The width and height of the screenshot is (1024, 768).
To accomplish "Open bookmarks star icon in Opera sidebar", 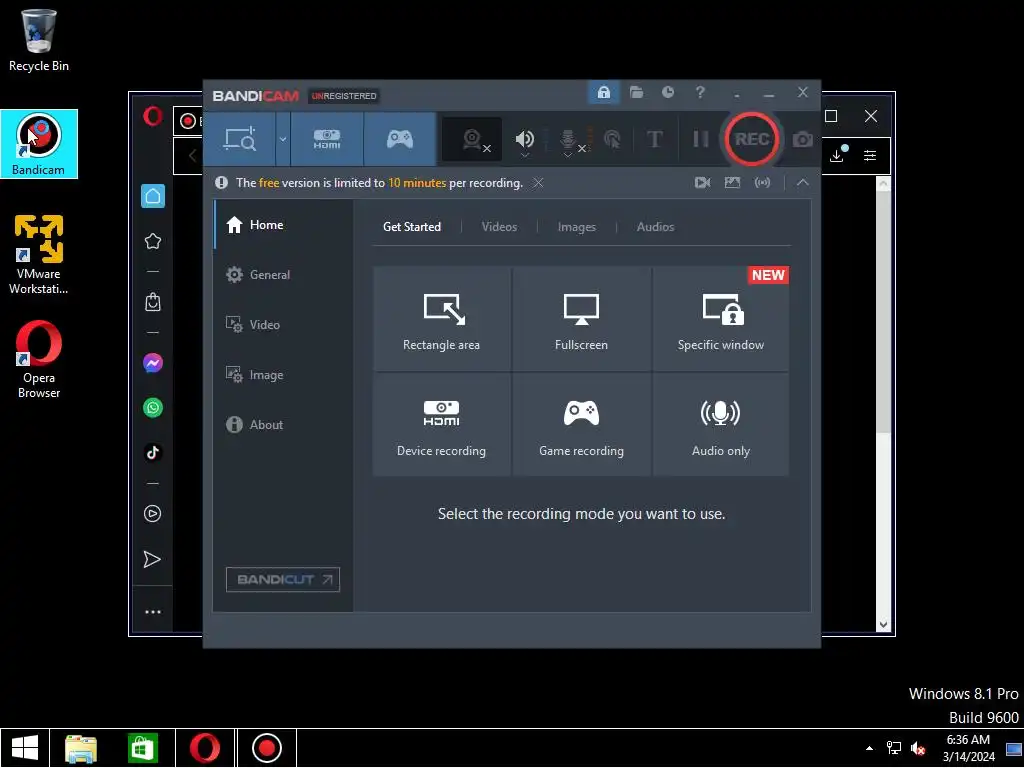I will [x=153, y=241].
